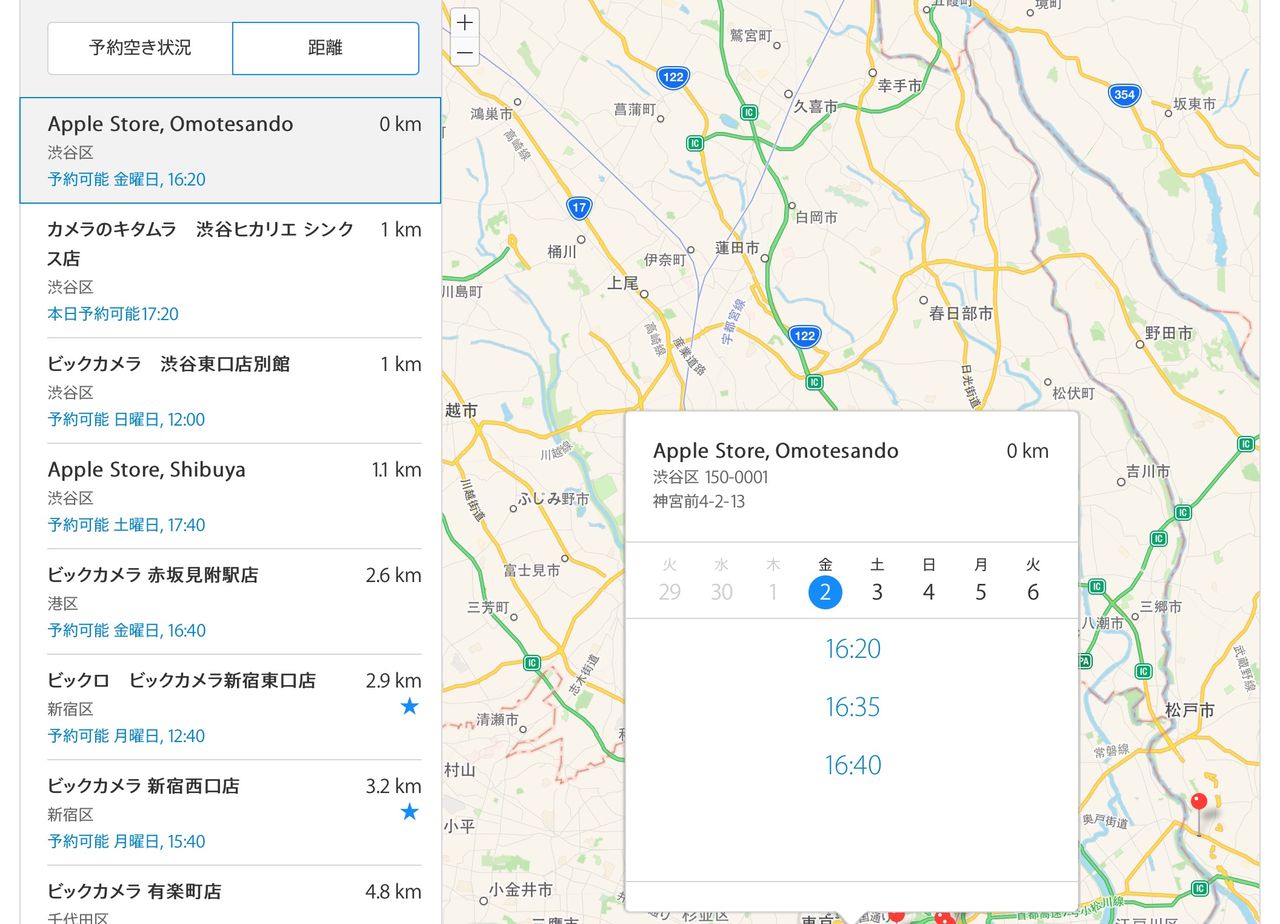Select ビックカメラ 赤坂見附駅店 in the list
The image size is (1280, 924).
[x=230, y=602]
